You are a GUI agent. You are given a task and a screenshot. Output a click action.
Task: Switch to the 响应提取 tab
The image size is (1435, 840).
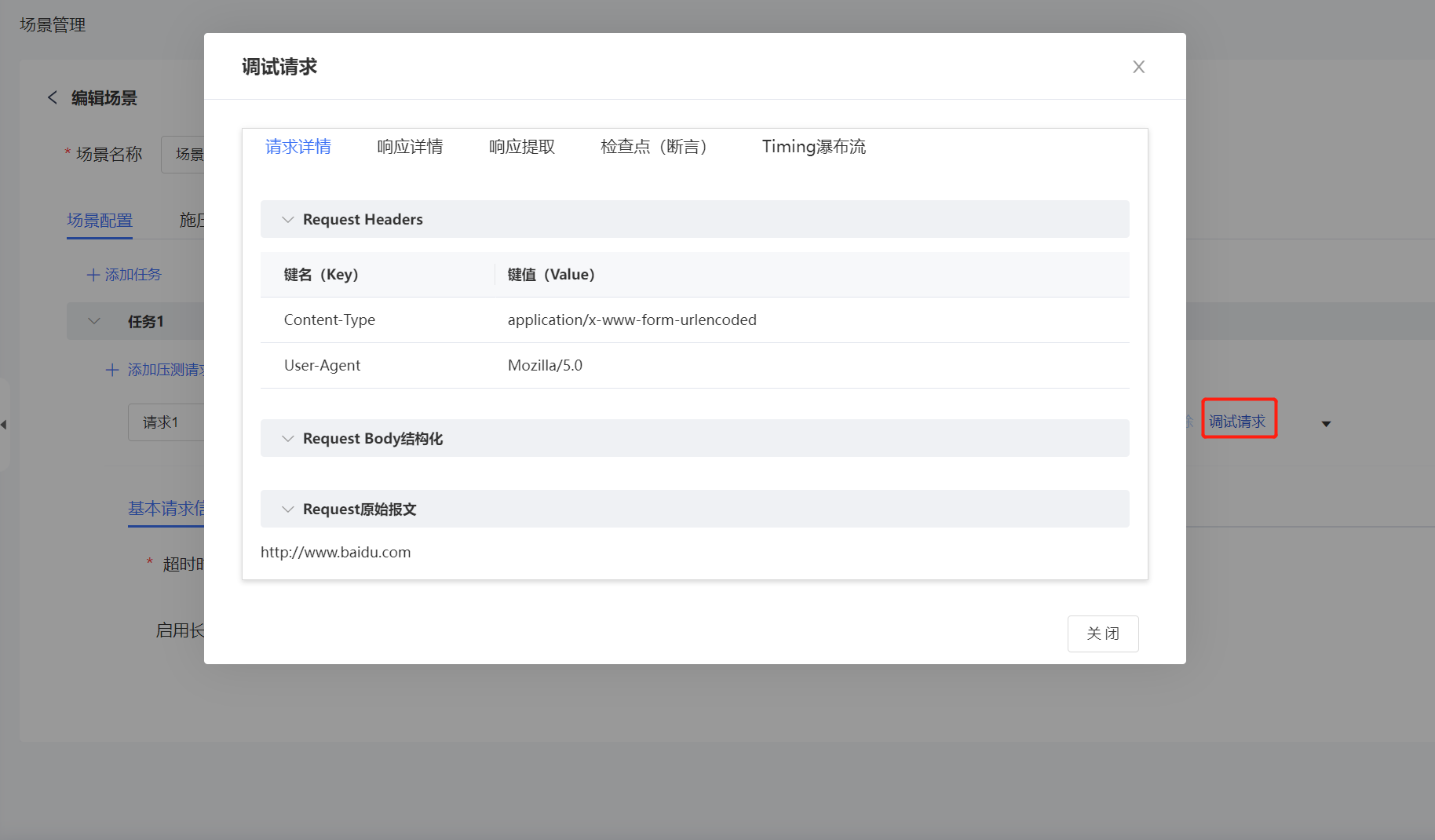[x=521, y=147]
